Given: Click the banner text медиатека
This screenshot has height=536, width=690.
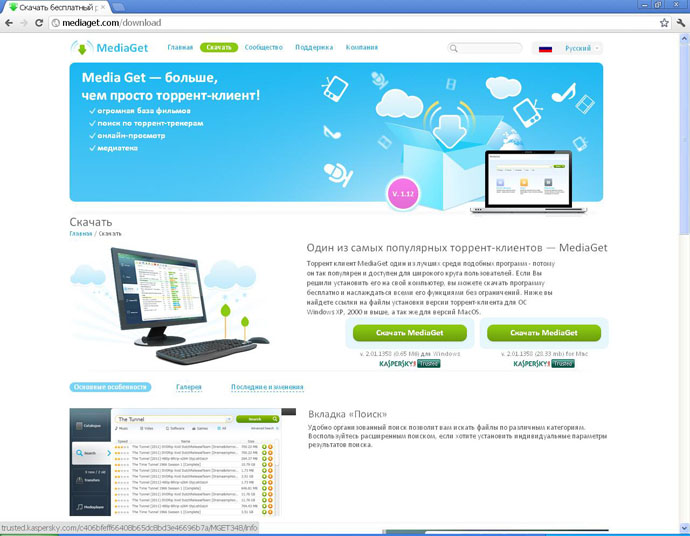Looking at the screenshot, I should pyautogui.click(x=117, y=148).
